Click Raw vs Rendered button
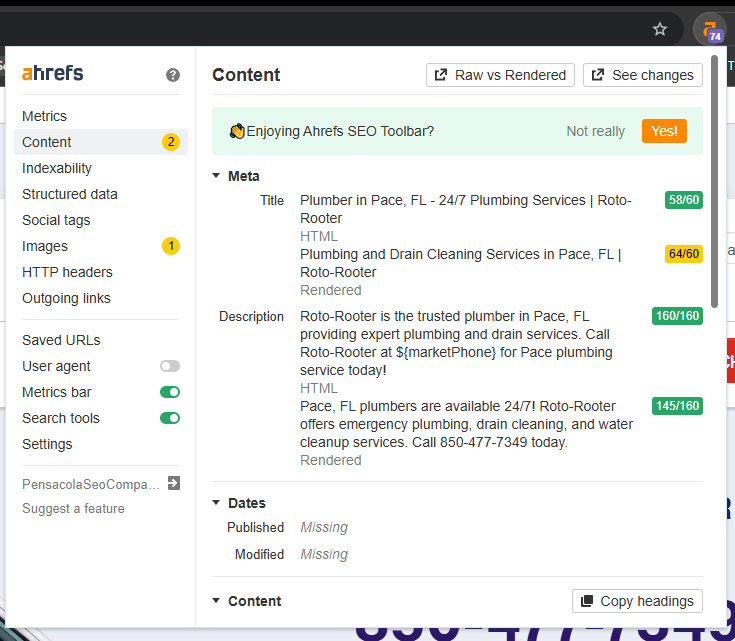The width and height of the screenshot is (735, 641). click(500, 75)
